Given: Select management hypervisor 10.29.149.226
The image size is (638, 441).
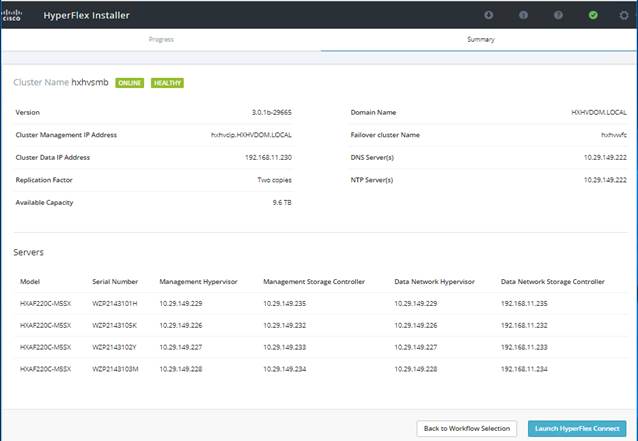Looking at the screenshot, I should [x=181, y=325].
